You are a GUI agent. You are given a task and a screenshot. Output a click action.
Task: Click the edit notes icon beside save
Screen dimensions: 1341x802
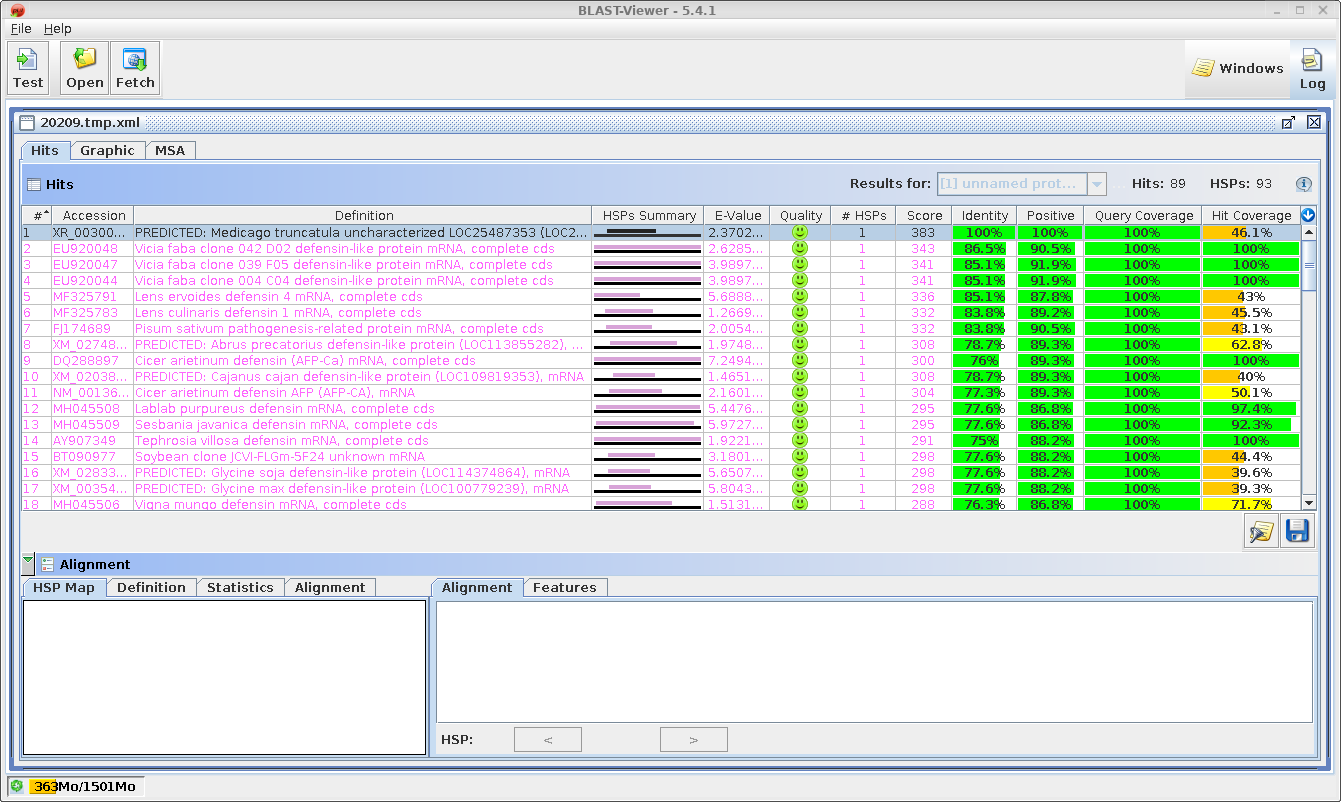1261,531
